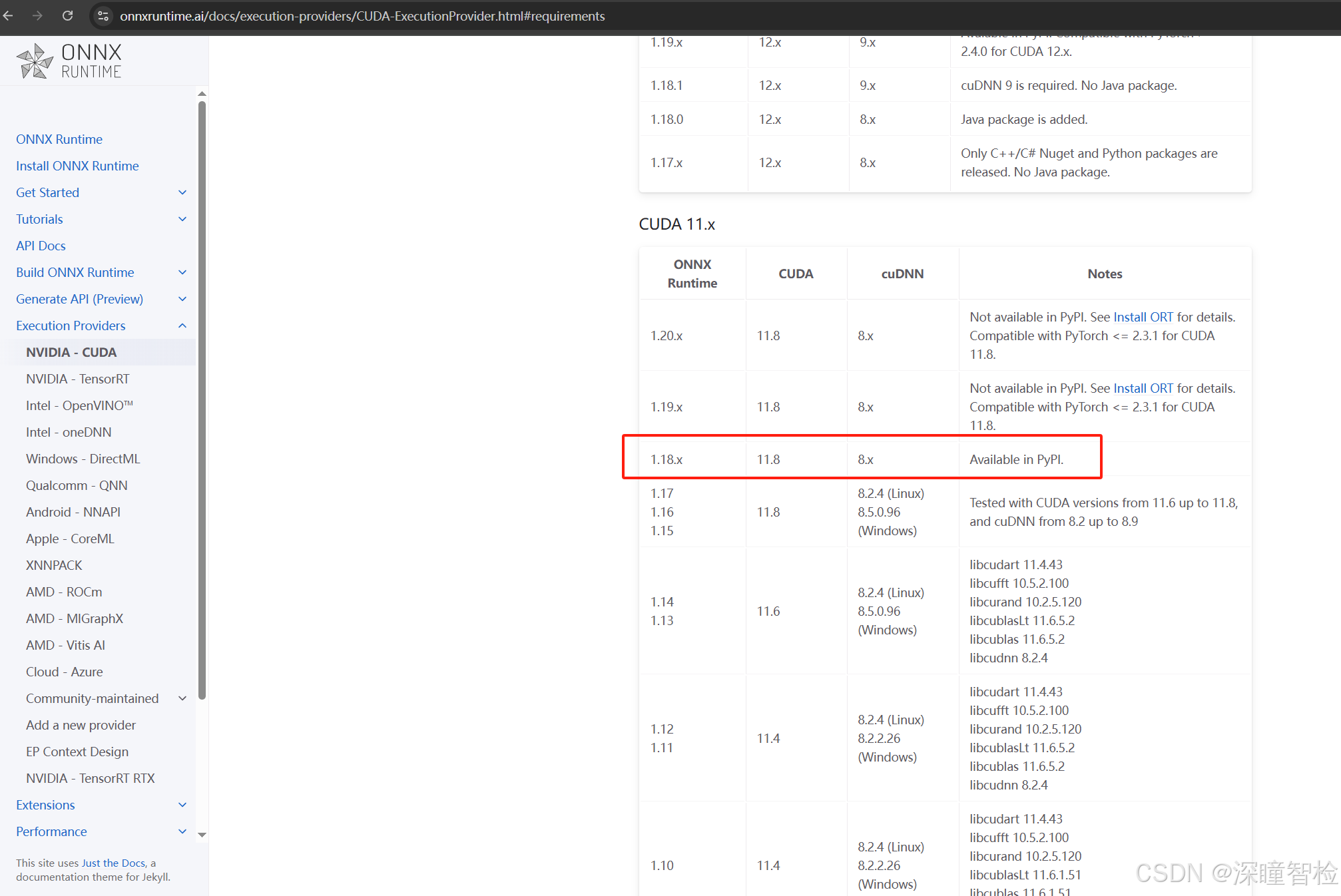Open site information icon in address bar
This screenshot has height=896, width=1341.
[103, 16]
